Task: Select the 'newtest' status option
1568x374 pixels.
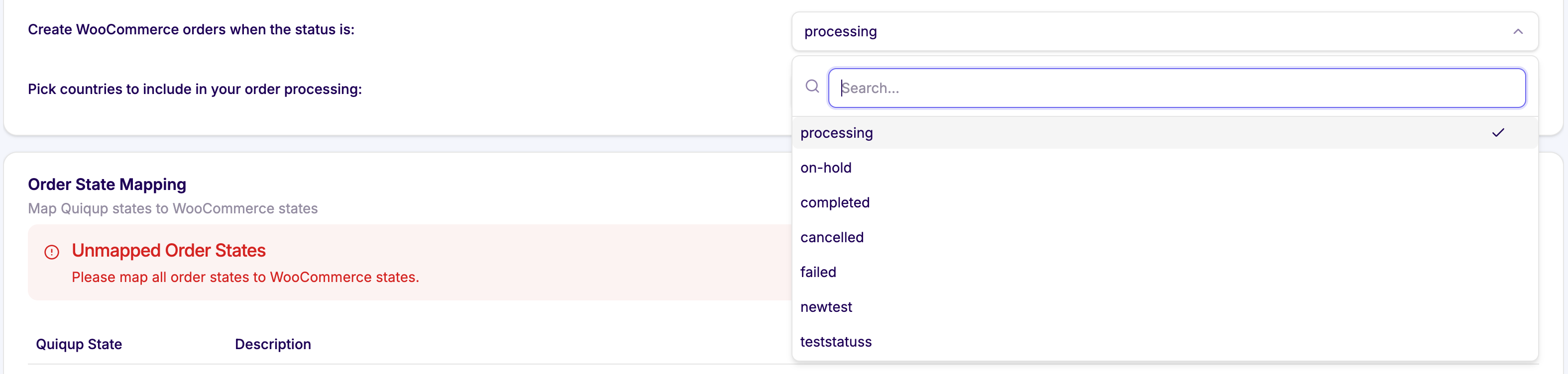Action: [826, 307]
